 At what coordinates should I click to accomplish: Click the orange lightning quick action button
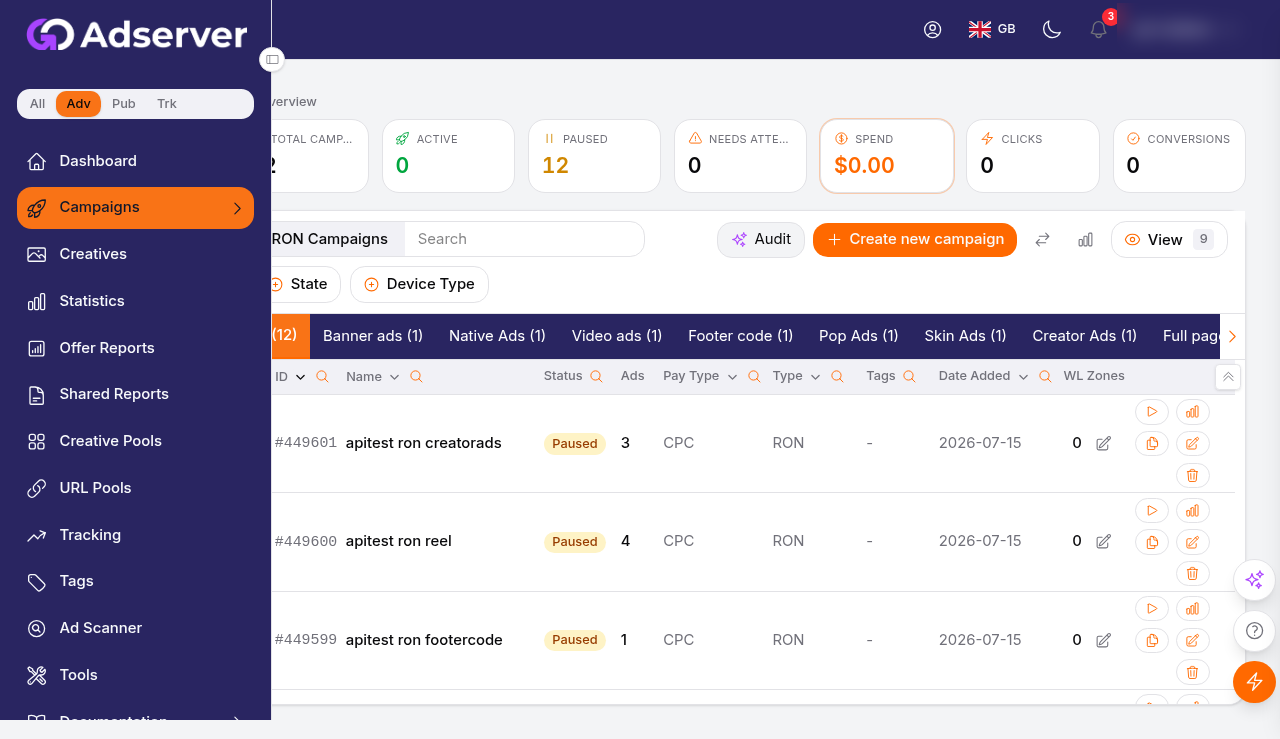[1255, 682]
